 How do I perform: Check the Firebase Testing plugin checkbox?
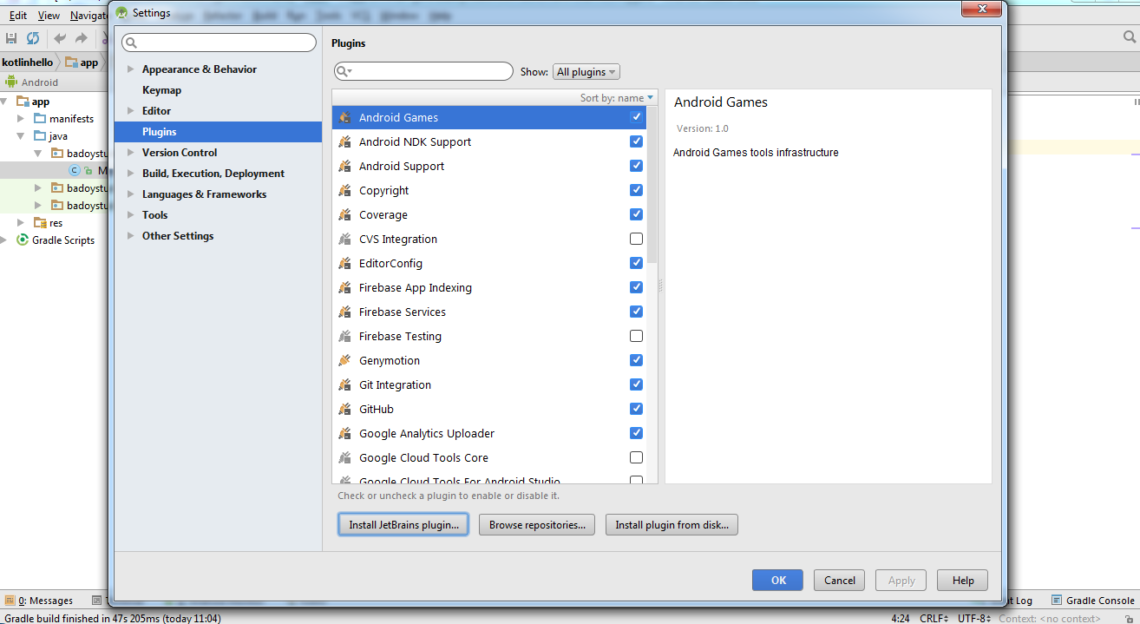pyautogui.click(x=636, y=336)
